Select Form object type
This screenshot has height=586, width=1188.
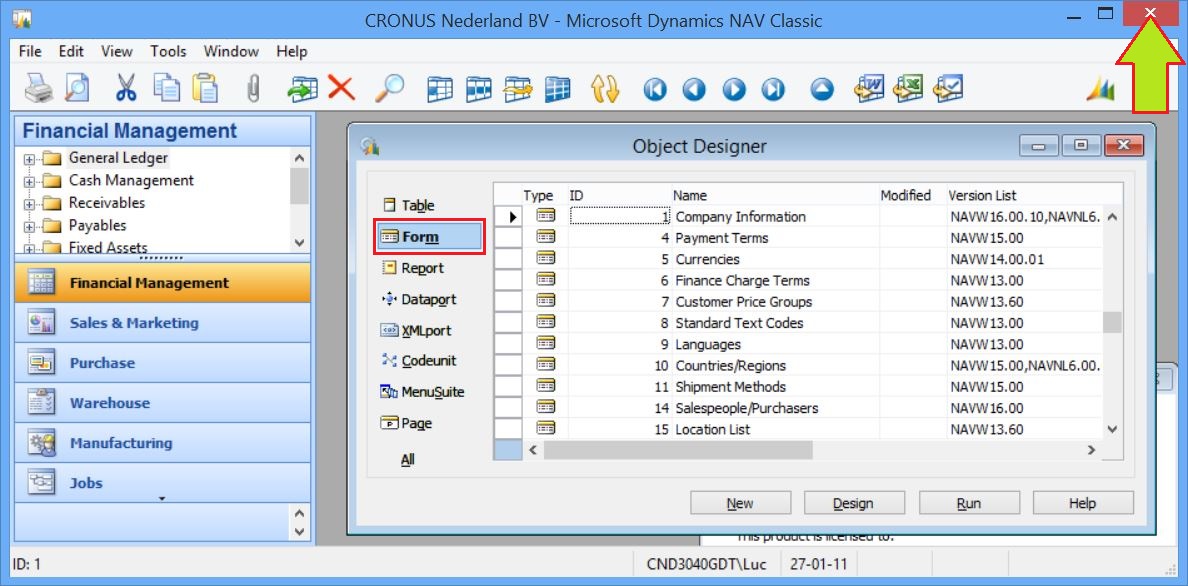pyautogui.click(x=429, y=237)
